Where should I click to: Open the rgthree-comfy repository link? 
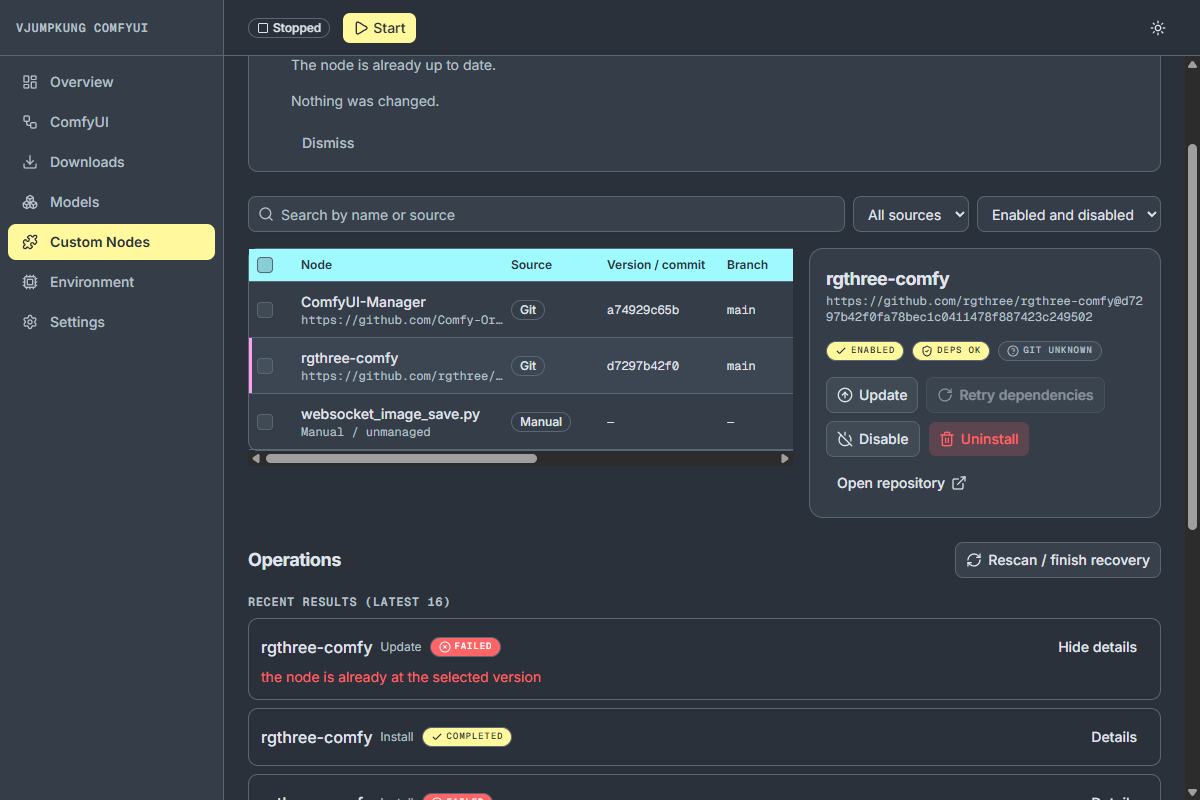click(x=901, y=483)
